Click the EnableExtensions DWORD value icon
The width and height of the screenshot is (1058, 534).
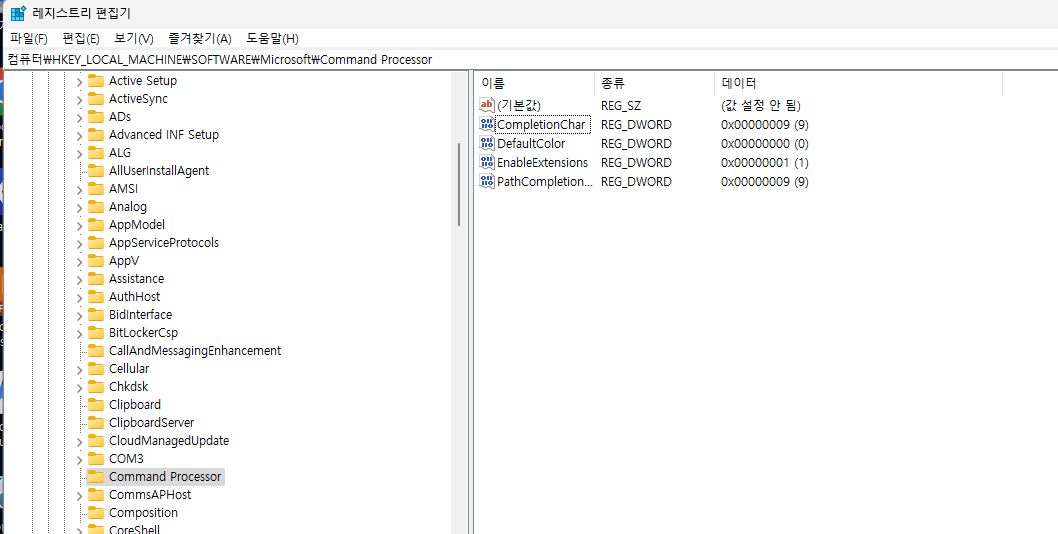[486, 162]
